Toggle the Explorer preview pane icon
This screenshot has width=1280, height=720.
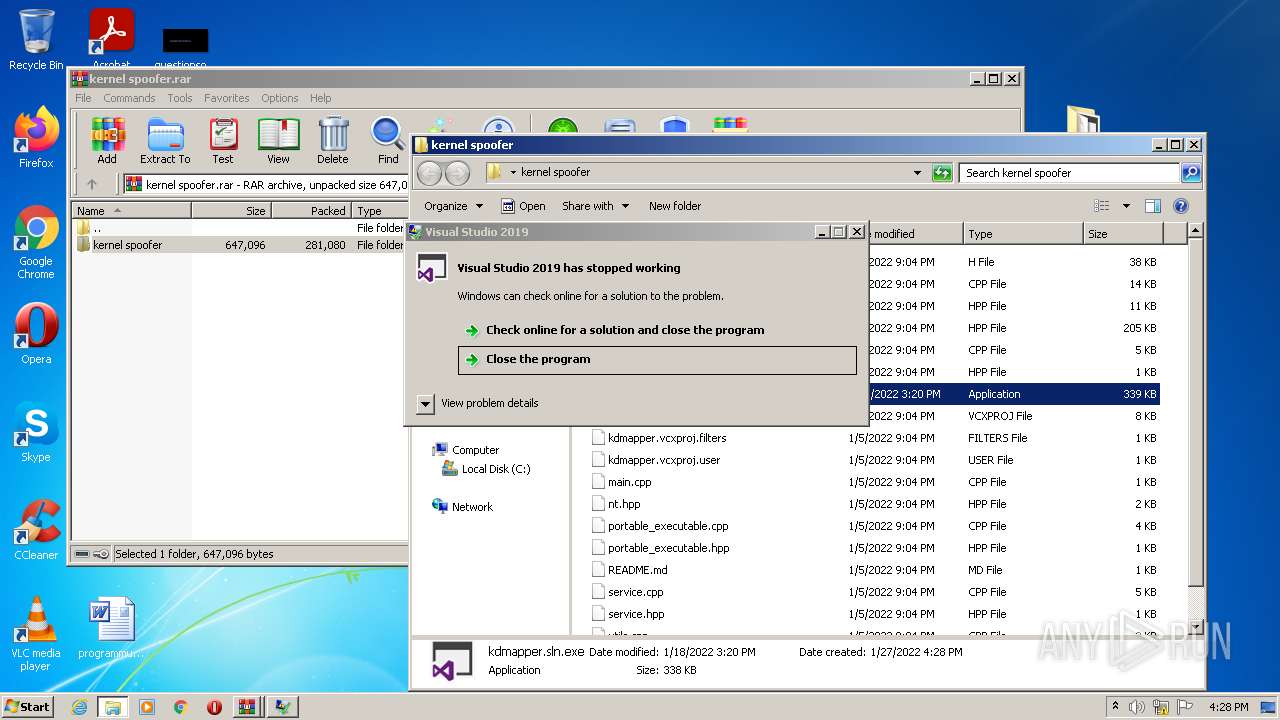(1153, 206)
